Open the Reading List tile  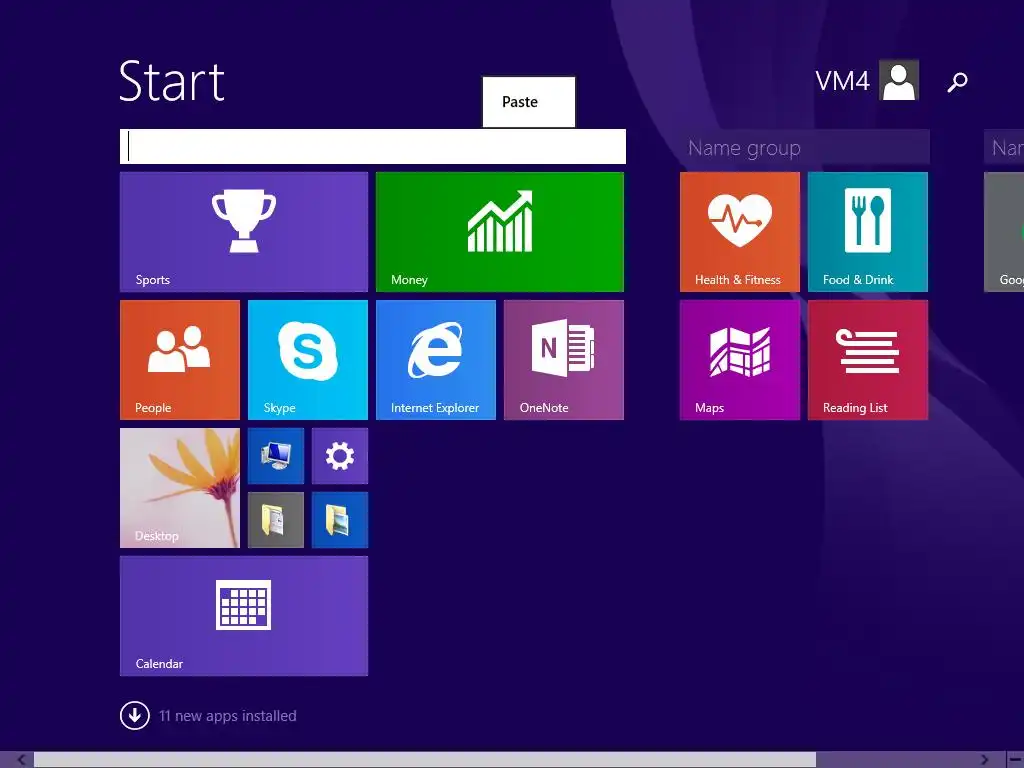867,360
